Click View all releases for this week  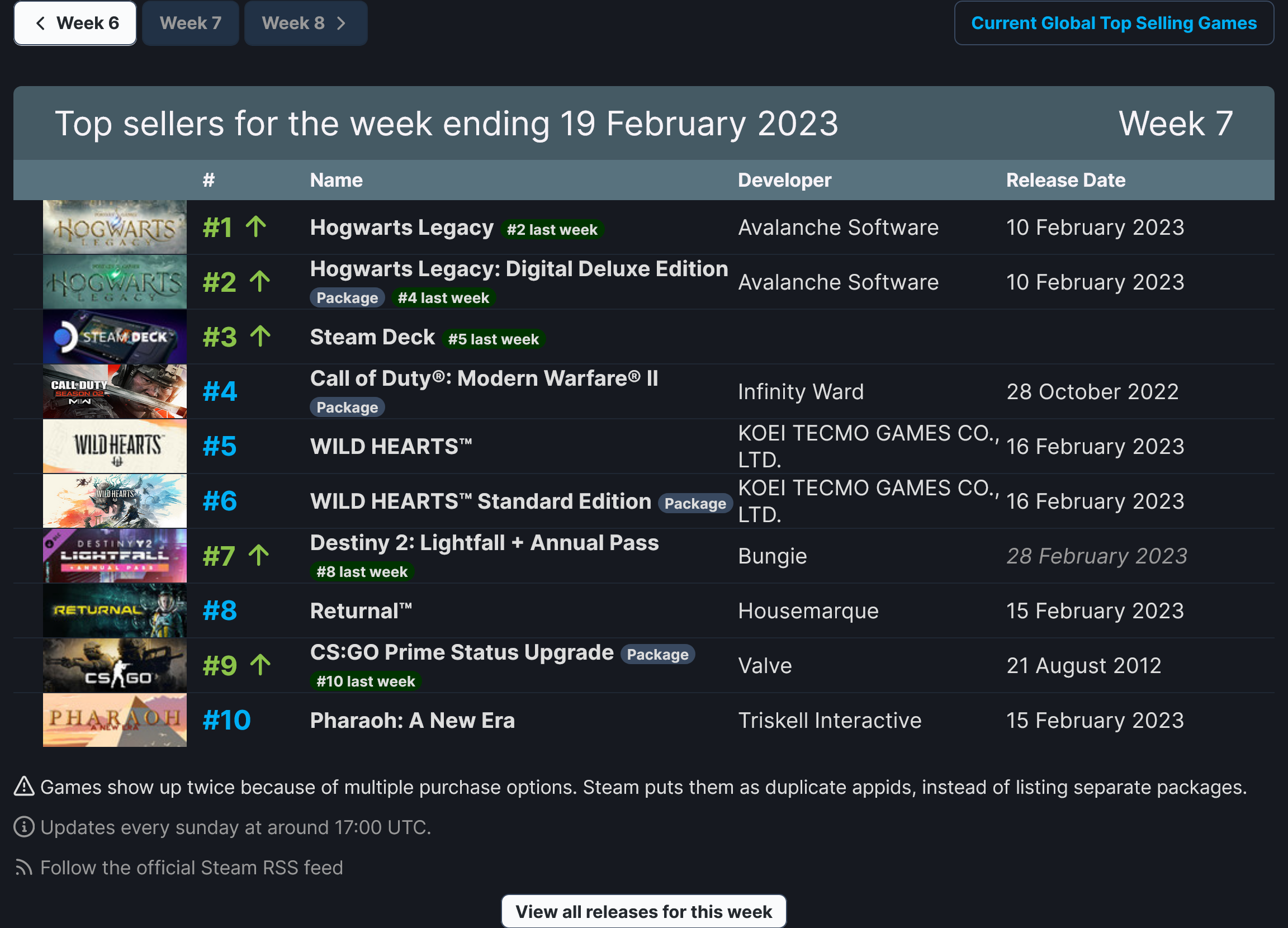[643, 911]
